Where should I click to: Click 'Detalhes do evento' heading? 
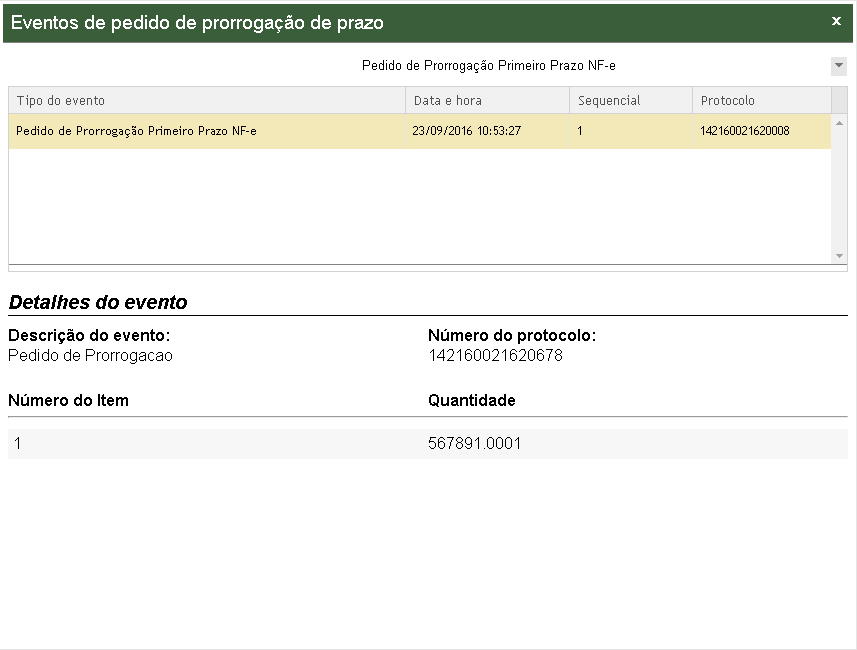point(98,302)
